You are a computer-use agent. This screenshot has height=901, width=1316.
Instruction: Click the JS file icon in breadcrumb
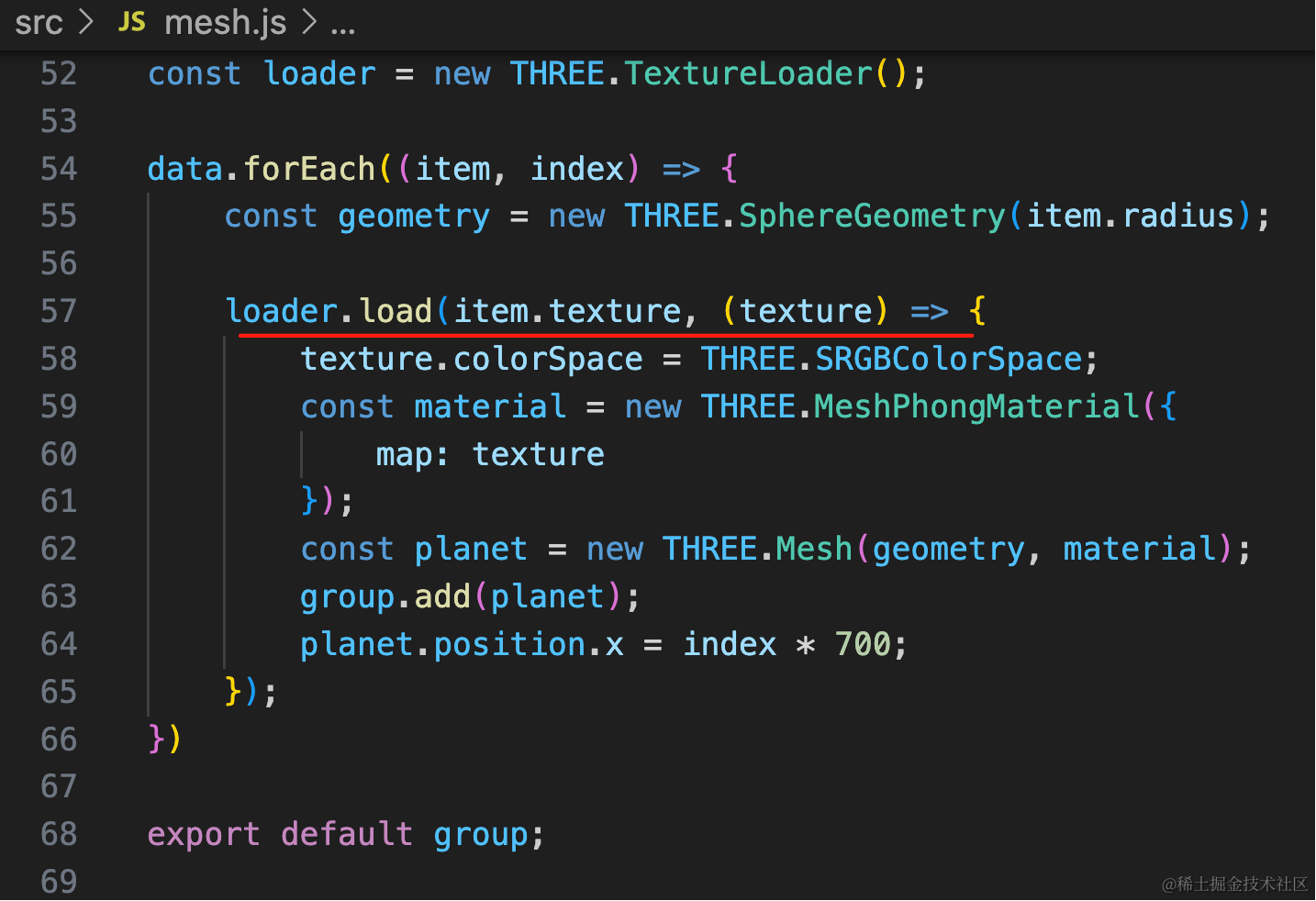tap(132, 22)
